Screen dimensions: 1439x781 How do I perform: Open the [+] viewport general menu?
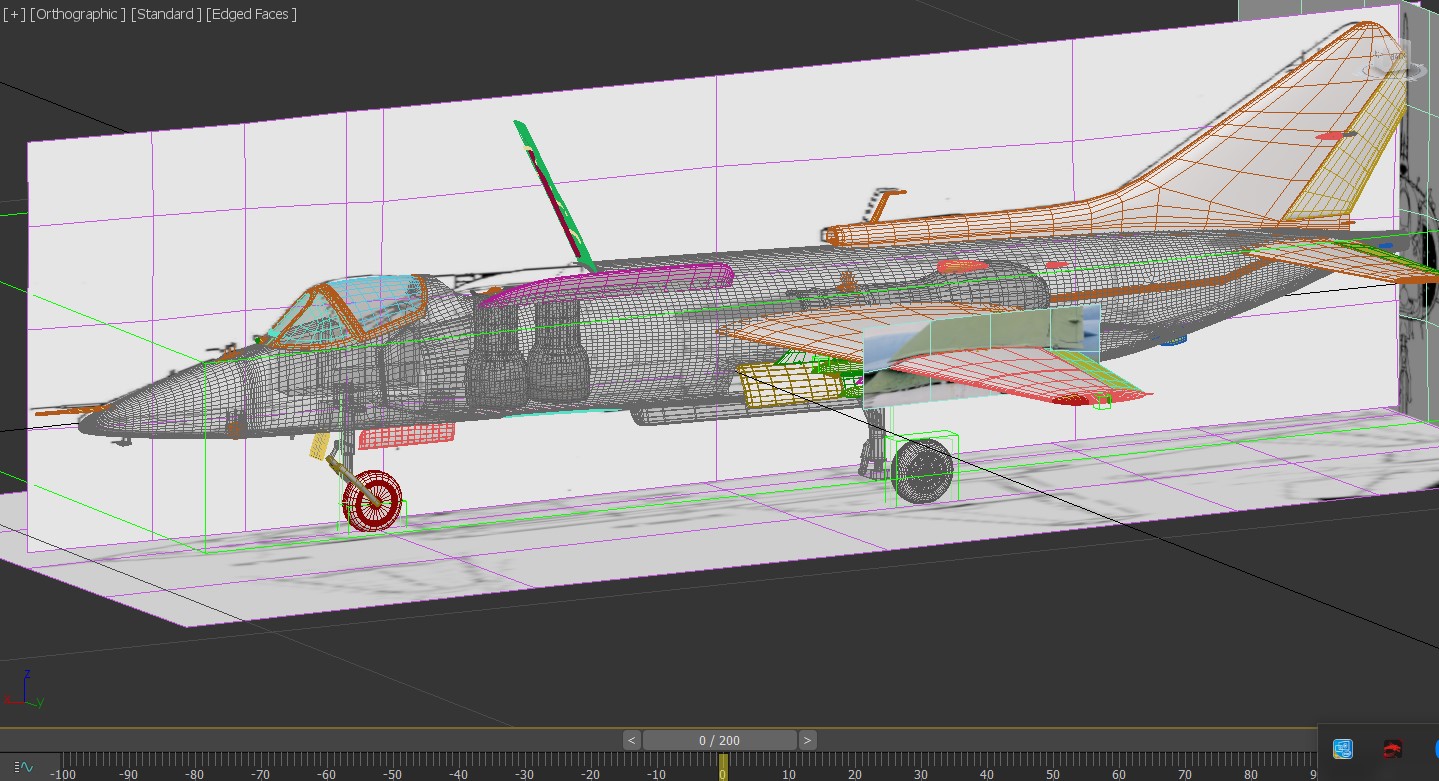click(13, 14)
